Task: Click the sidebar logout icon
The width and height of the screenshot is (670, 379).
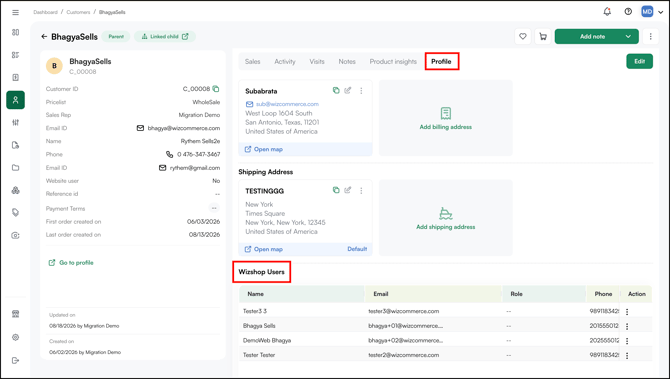Action: tap(15, 360)
